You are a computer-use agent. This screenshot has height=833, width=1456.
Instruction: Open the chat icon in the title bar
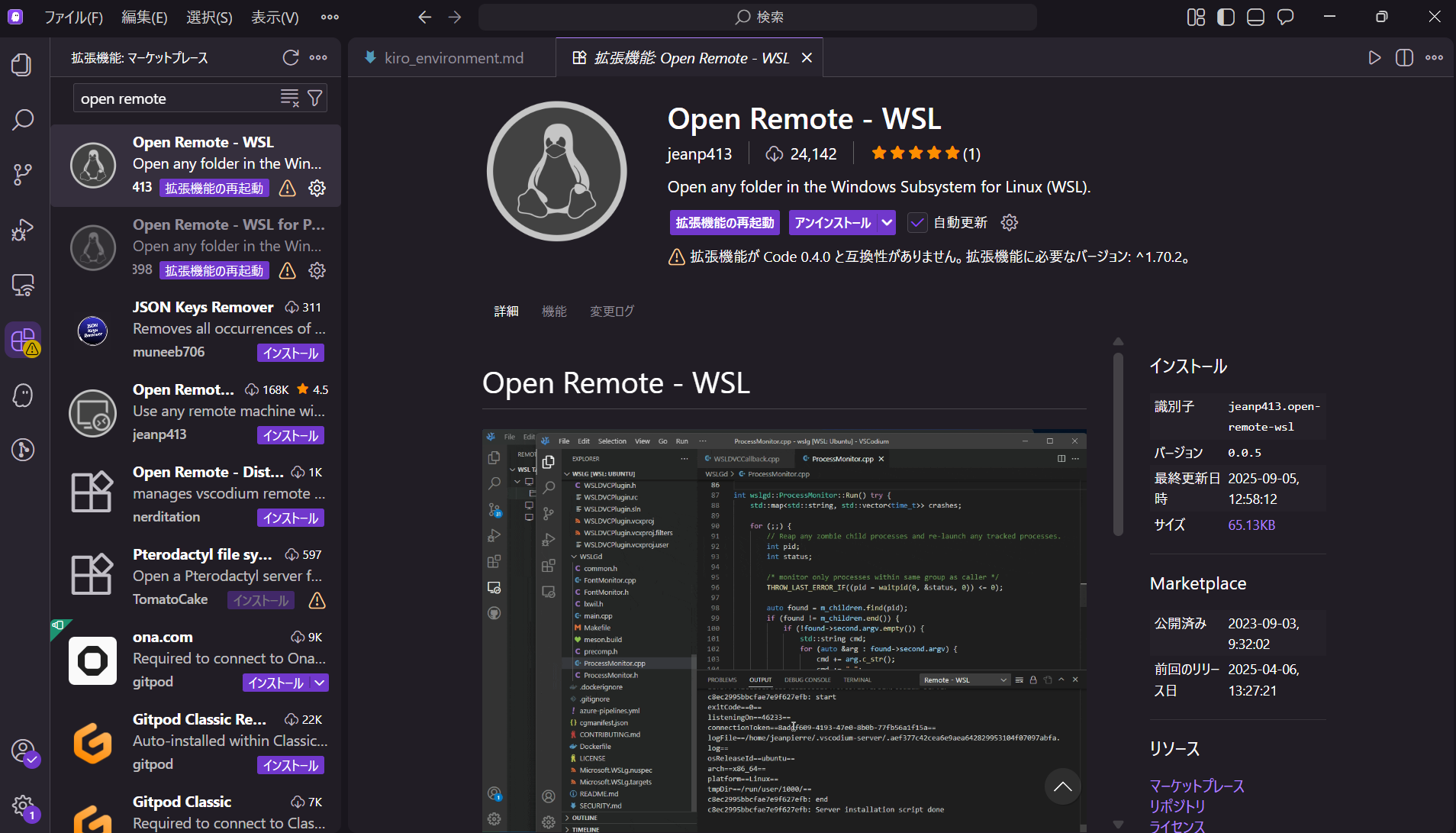click(1286, 17)
